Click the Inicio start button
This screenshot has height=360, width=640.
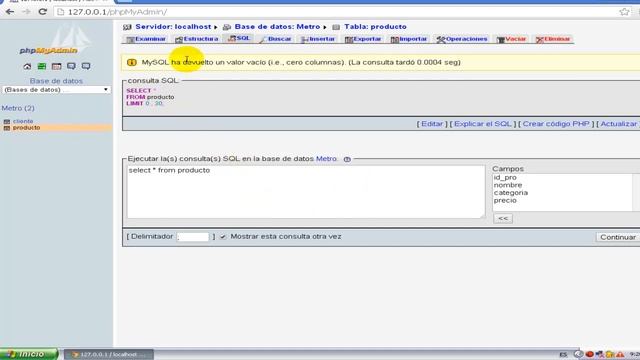point(29,354)
